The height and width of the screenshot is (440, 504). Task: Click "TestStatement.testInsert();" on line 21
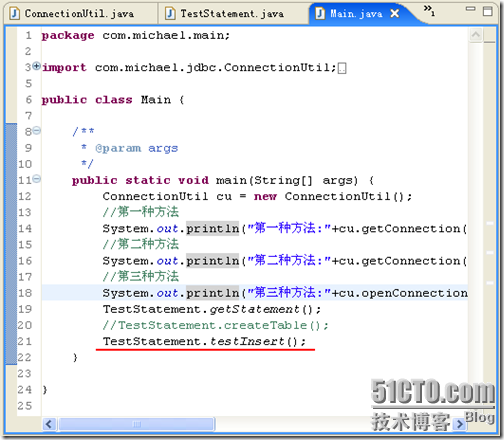(x=204, y=342)
